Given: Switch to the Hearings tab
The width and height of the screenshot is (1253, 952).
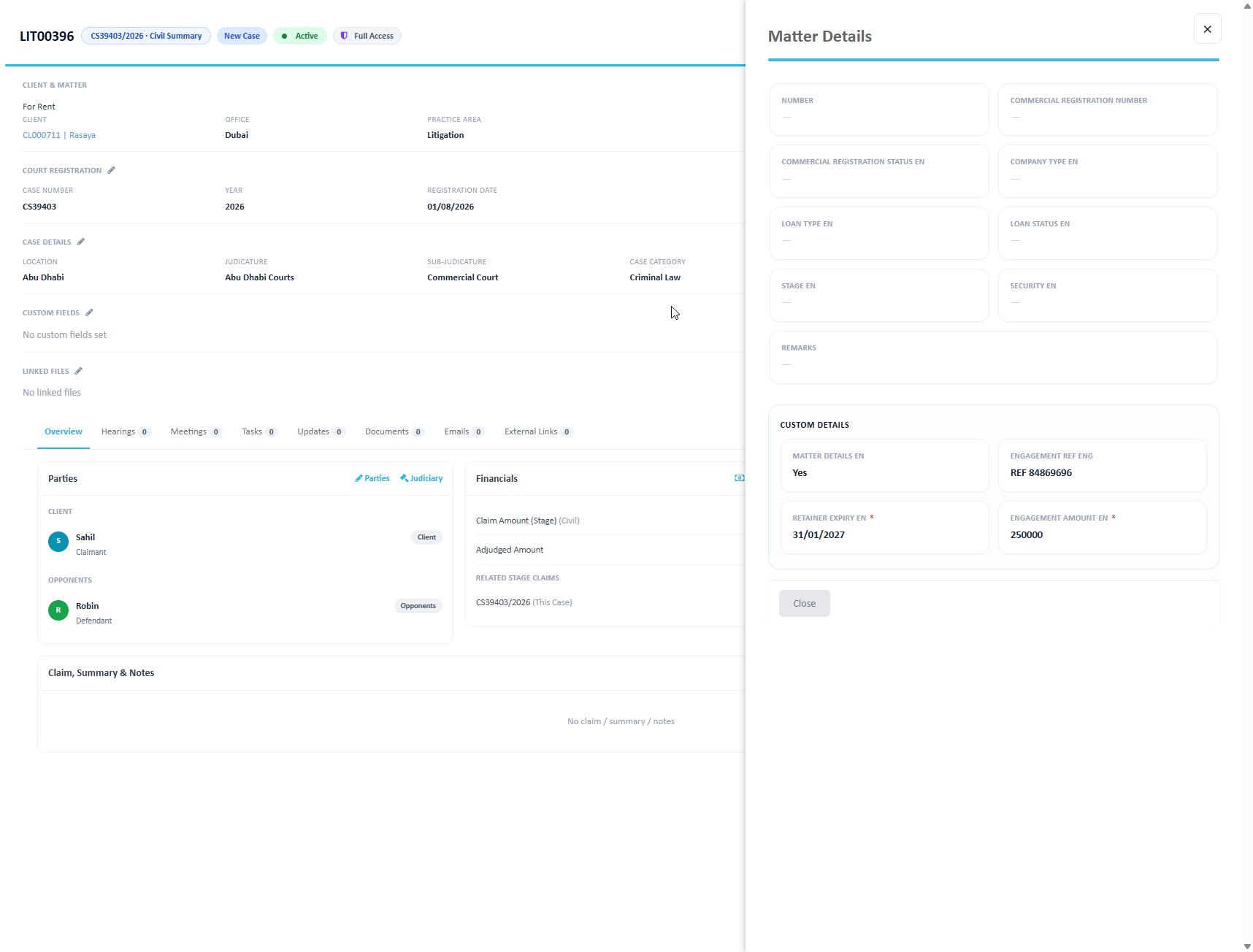Looking at the screenshot, I should point(126,431).
